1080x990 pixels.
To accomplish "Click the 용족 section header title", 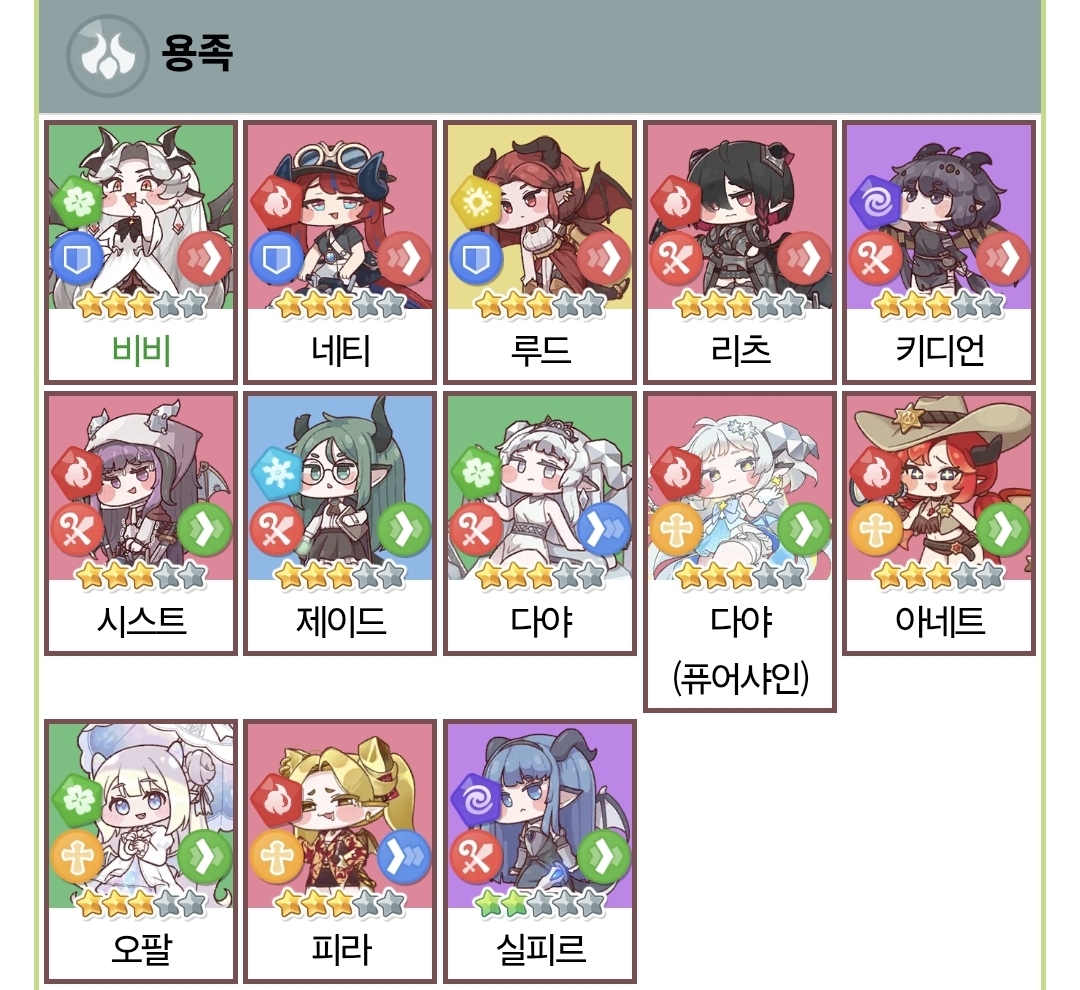I will (x=197, y=52).
